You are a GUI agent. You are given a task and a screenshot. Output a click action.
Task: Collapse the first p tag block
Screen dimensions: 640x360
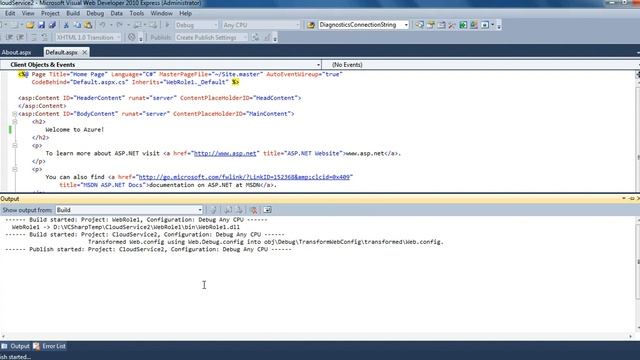15,145
